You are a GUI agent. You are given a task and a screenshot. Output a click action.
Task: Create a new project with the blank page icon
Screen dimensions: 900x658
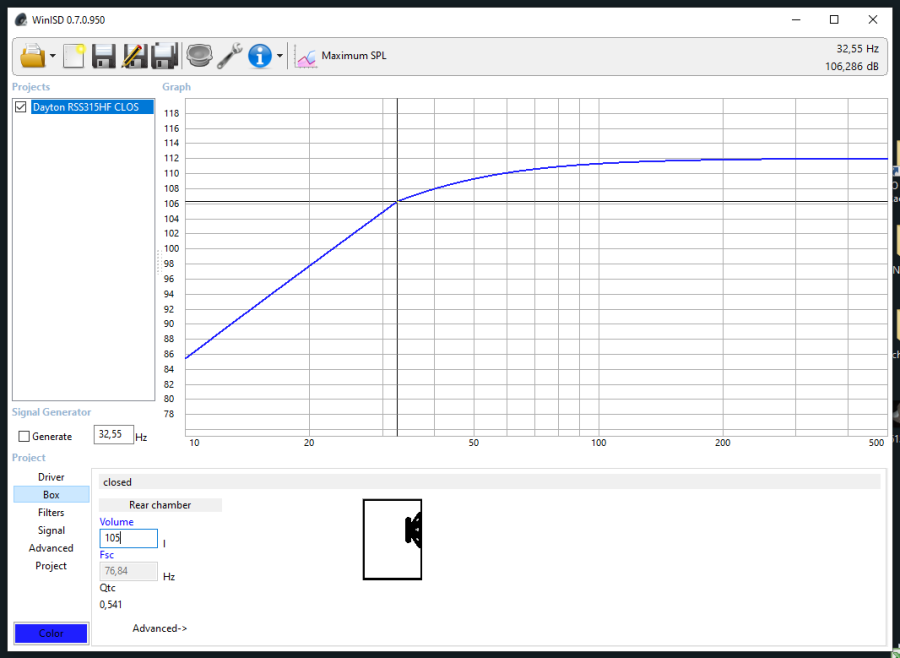74,56
